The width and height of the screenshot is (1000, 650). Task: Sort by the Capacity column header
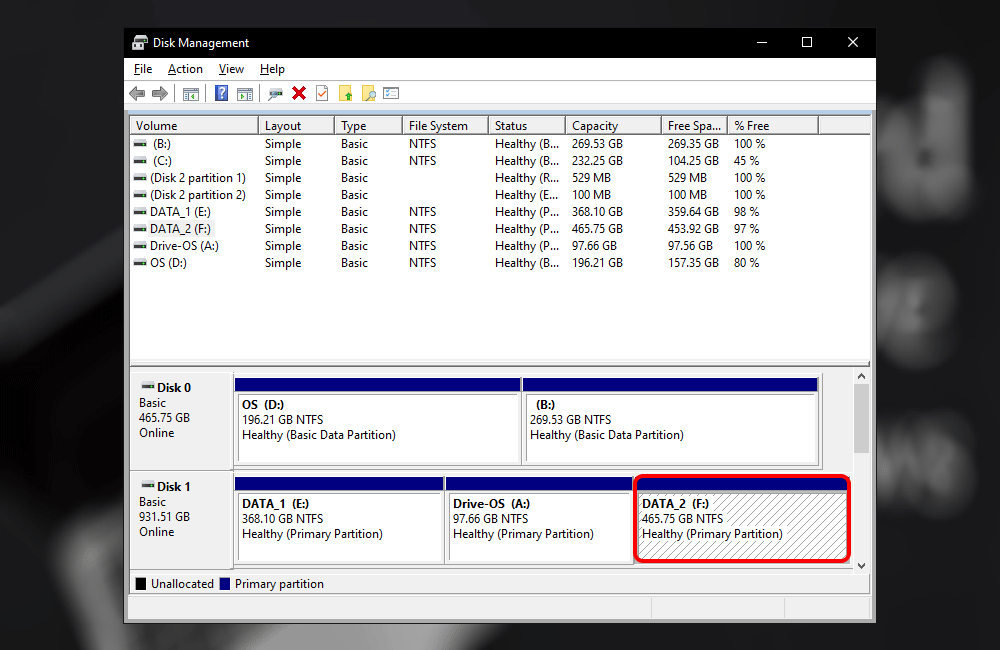(614, 126)
